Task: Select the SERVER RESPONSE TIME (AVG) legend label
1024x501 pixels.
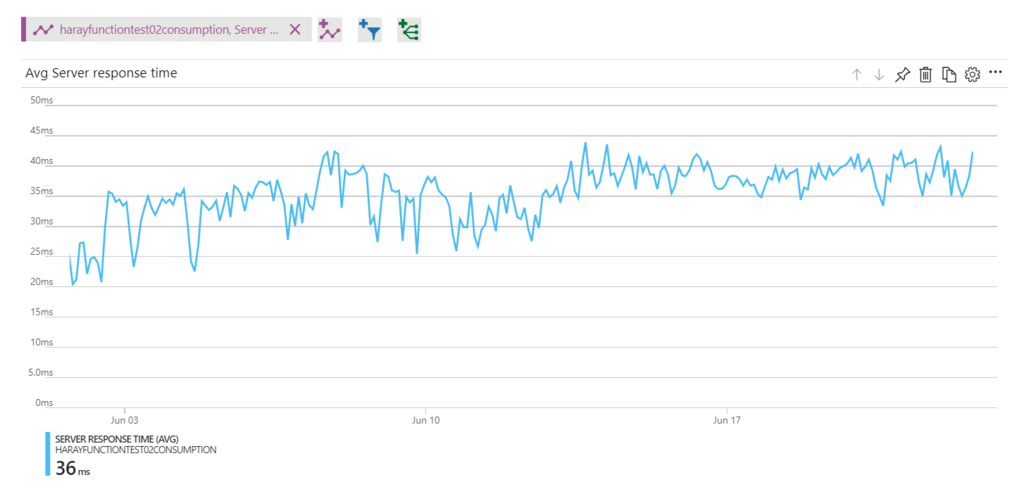Action: tap(117, 438)
